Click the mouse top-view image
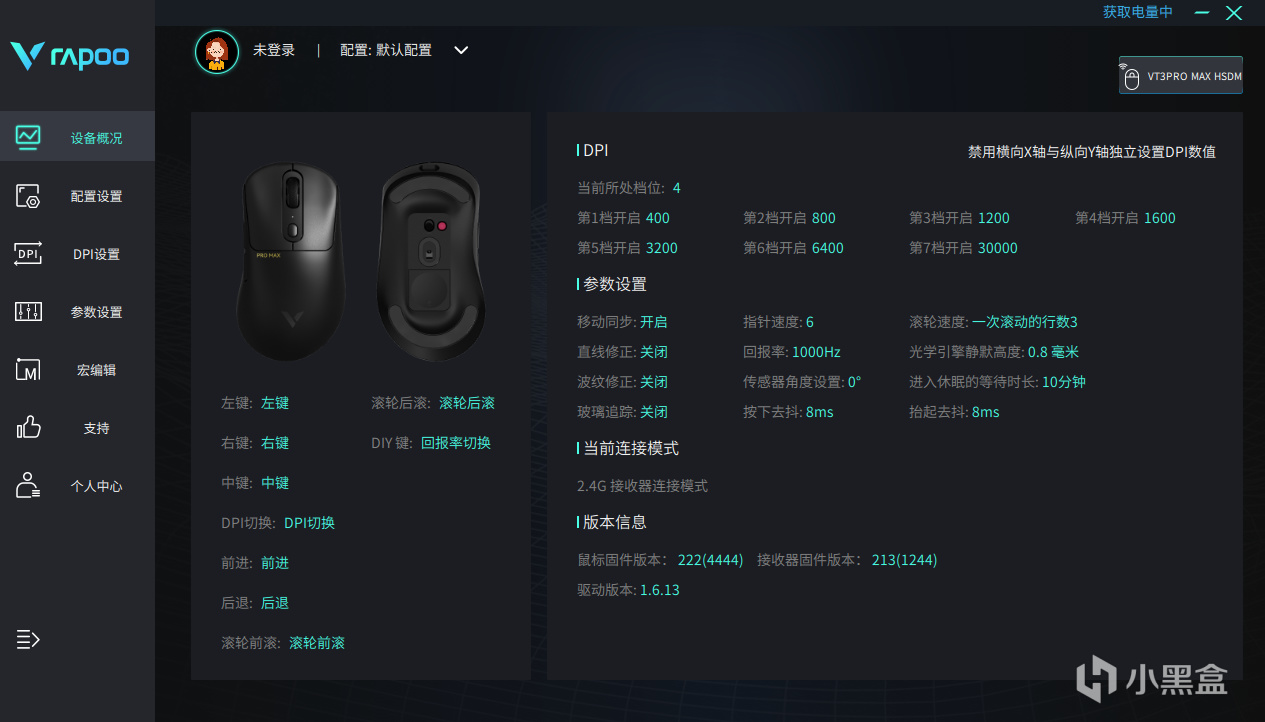 click(x=292, y=262)
